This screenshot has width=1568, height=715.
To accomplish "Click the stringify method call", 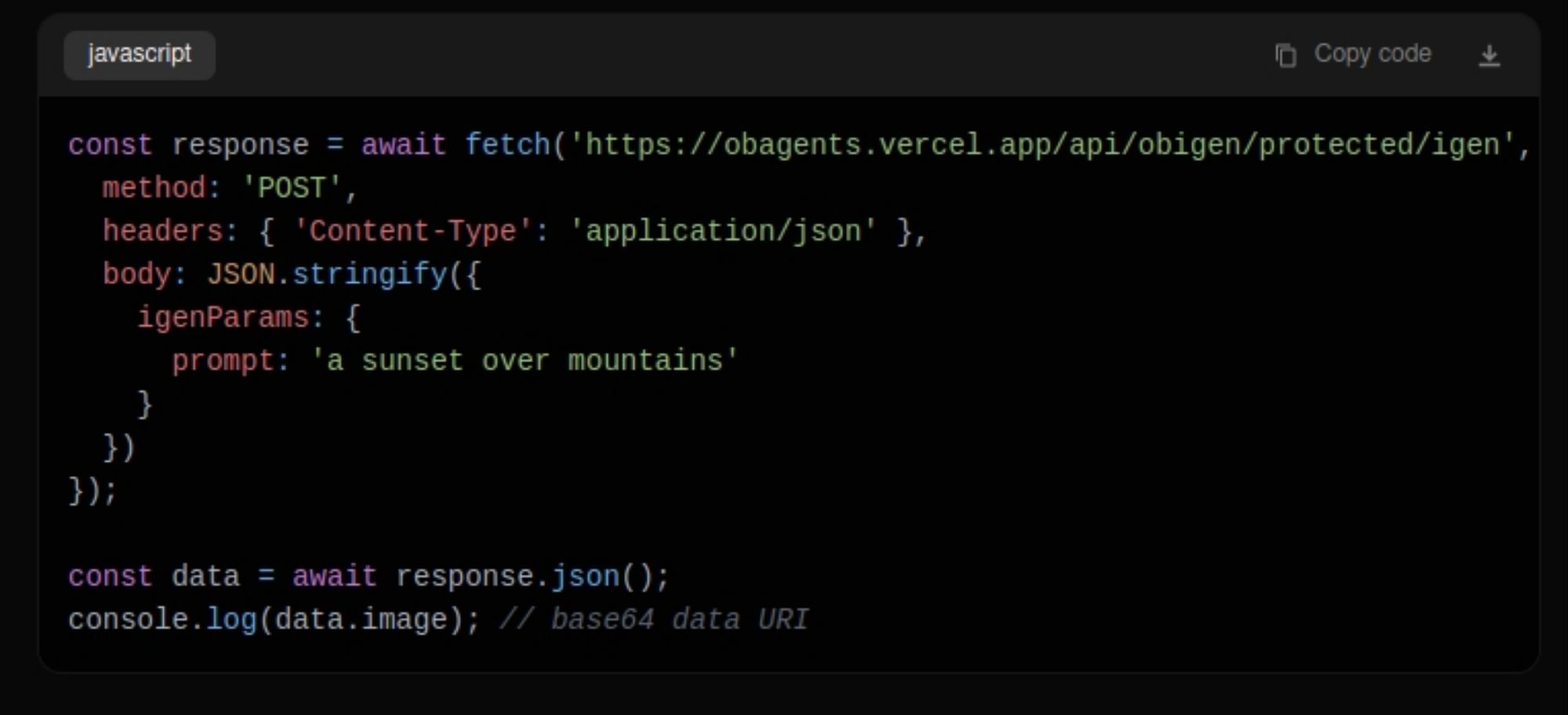I will (369, 274).
